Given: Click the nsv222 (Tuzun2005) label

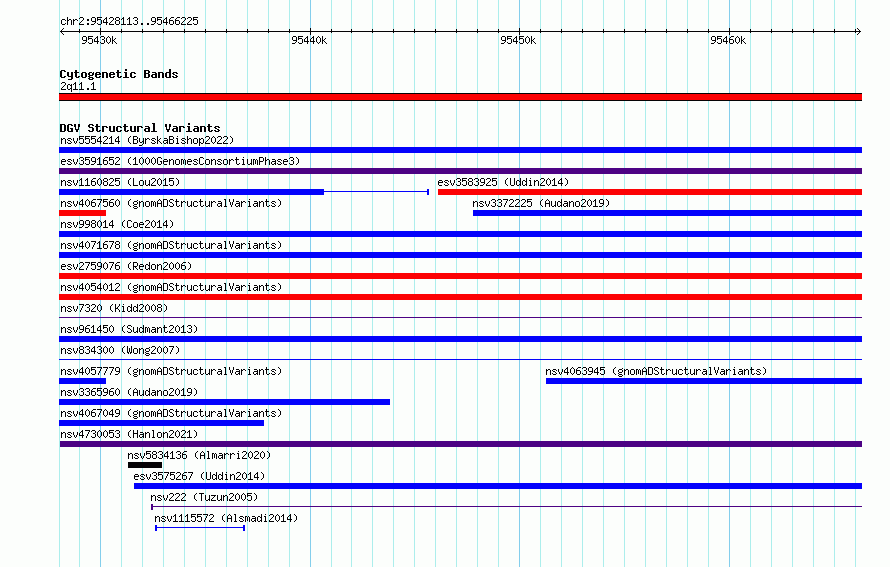Looking at the screenshot, I should pyautogui.click(x=204, y=497).
